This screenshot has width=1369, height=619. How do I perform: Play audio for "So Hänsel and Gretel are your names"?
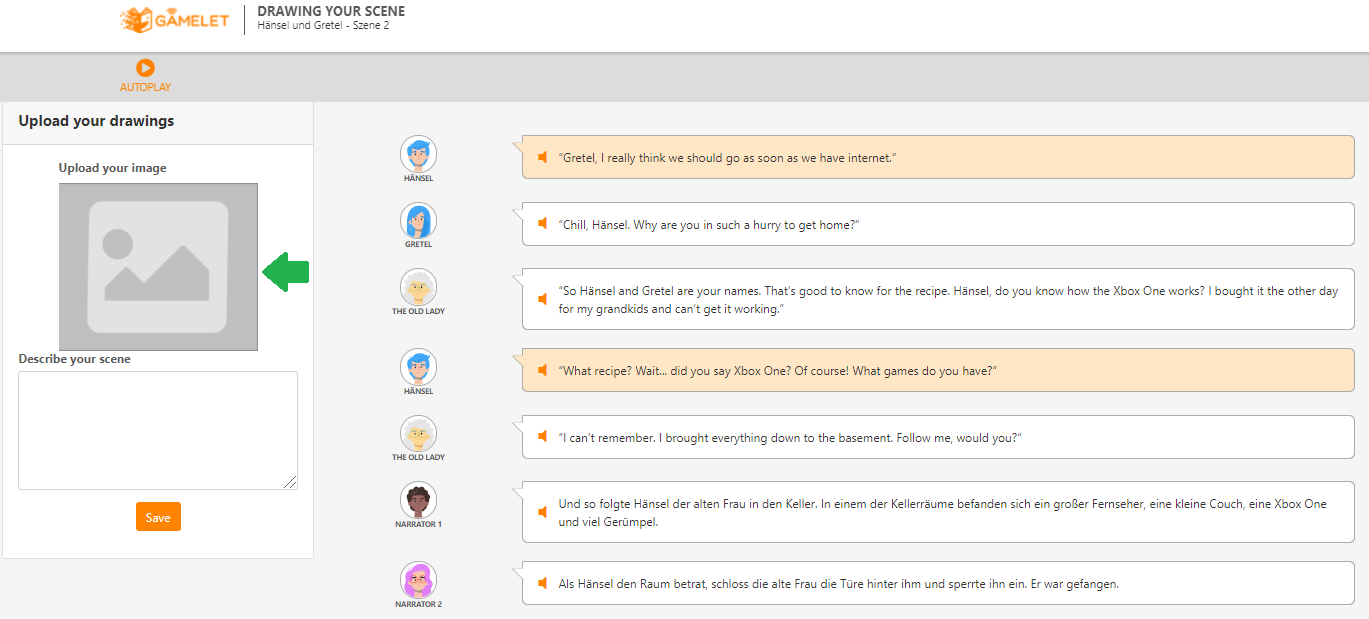point(543,299)
